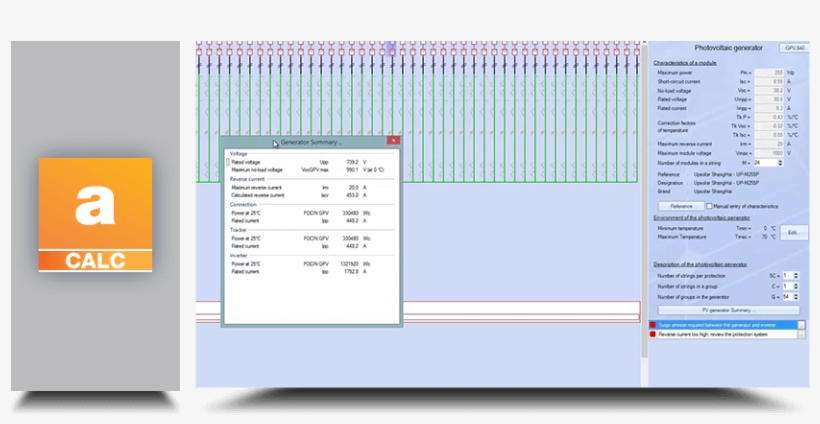The image size is (820, 424).
Task: Click the 'Tracker' section header
Action: (238, 230)
